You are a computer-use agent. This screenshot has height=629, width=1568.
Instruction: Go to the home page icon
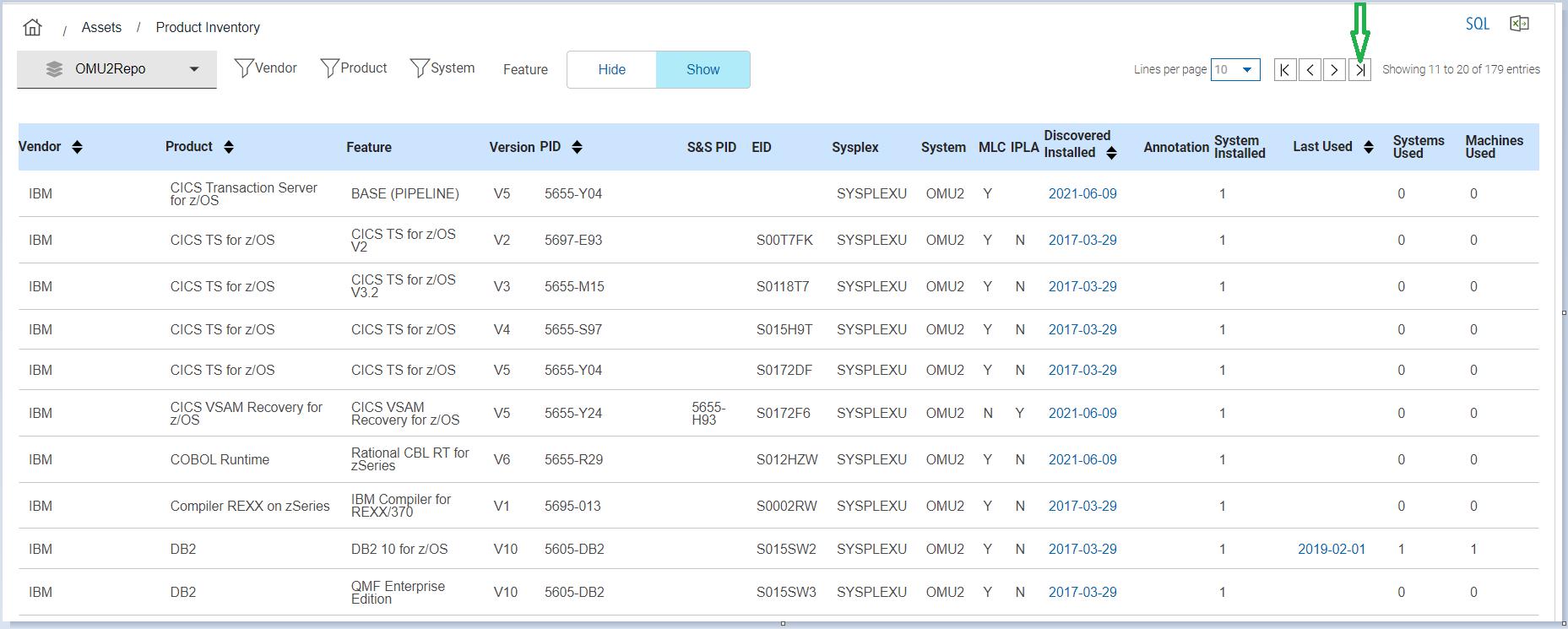(32, 27)
